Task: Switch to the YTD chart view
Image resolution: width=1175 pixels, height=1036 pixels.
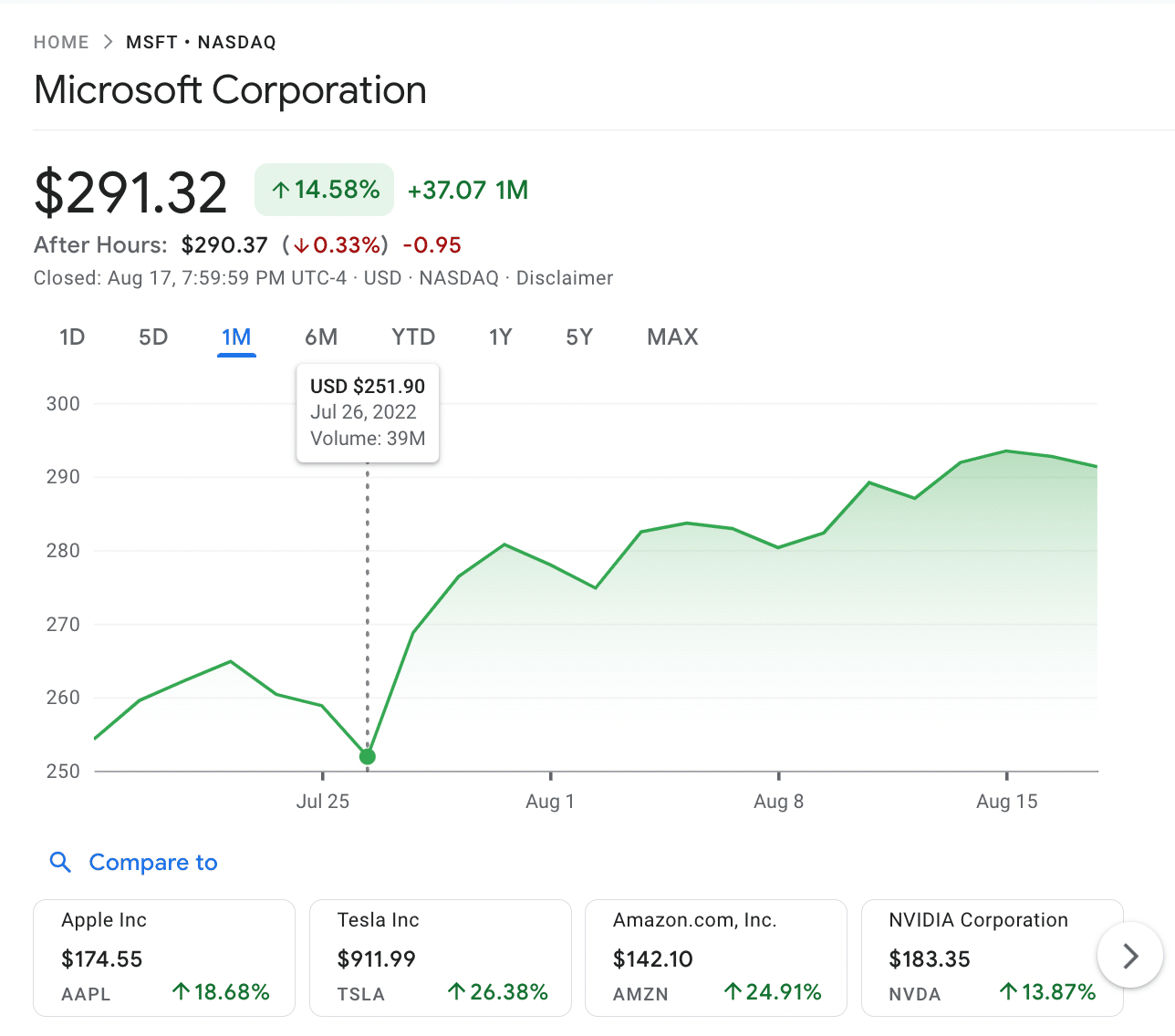Action: (x=413, y=337)
